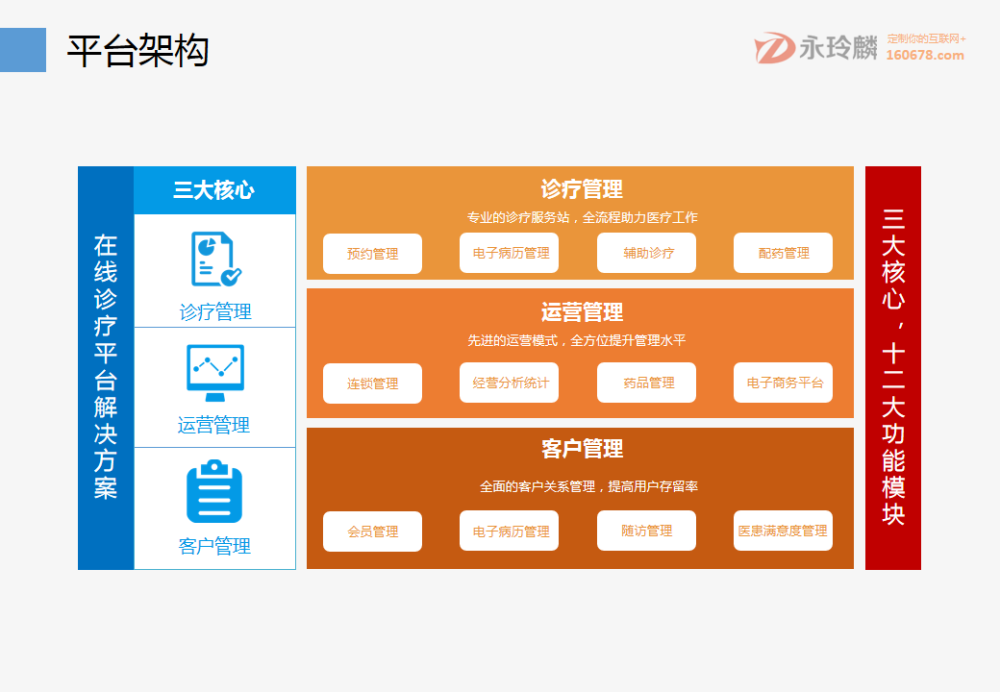Open the 随访管理 module
This screenshot has height=692, width=1000.
point(647,530)
